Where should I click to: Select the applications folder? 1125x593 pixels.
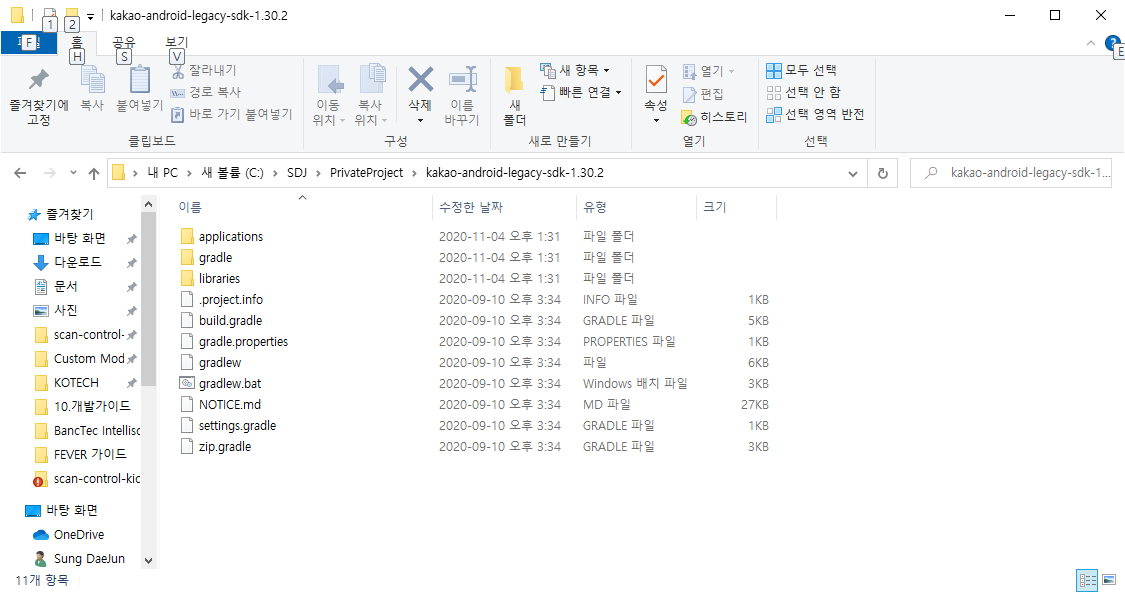[x=230, y=237]
